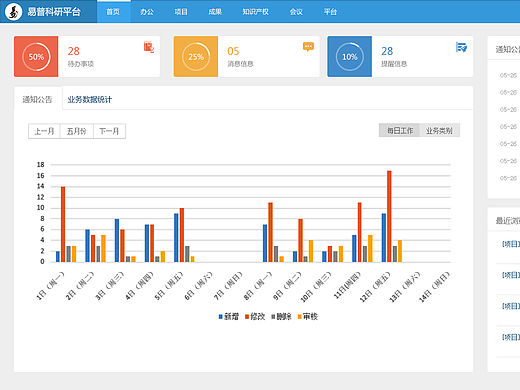
Task: Open the 平台 menu
Action: tap(330, 12)
